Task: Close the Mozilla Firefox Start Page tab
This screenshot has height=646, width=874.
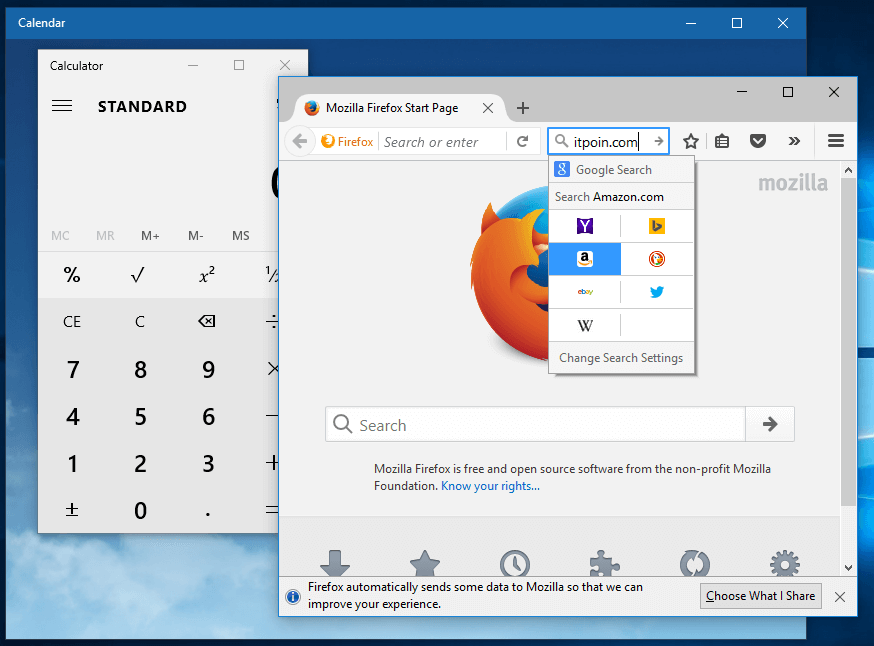Action: 488,108
